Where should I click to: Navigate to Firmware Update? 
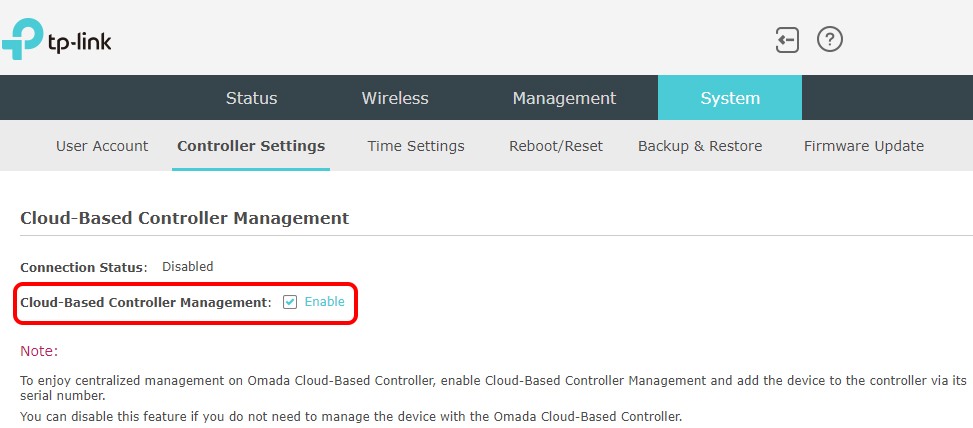864,146
